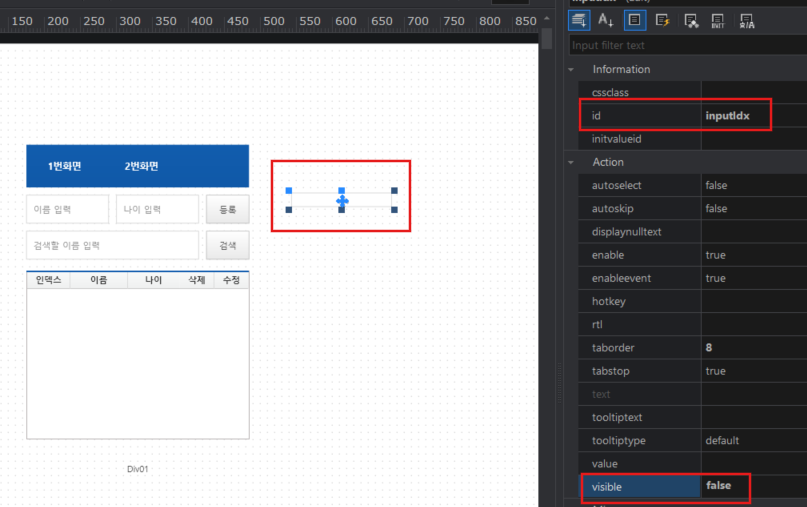Image resolution: width=807 pixels, height=507 pixels.
Task: Show the property list view icon
Action: click(x=635, y=21)
